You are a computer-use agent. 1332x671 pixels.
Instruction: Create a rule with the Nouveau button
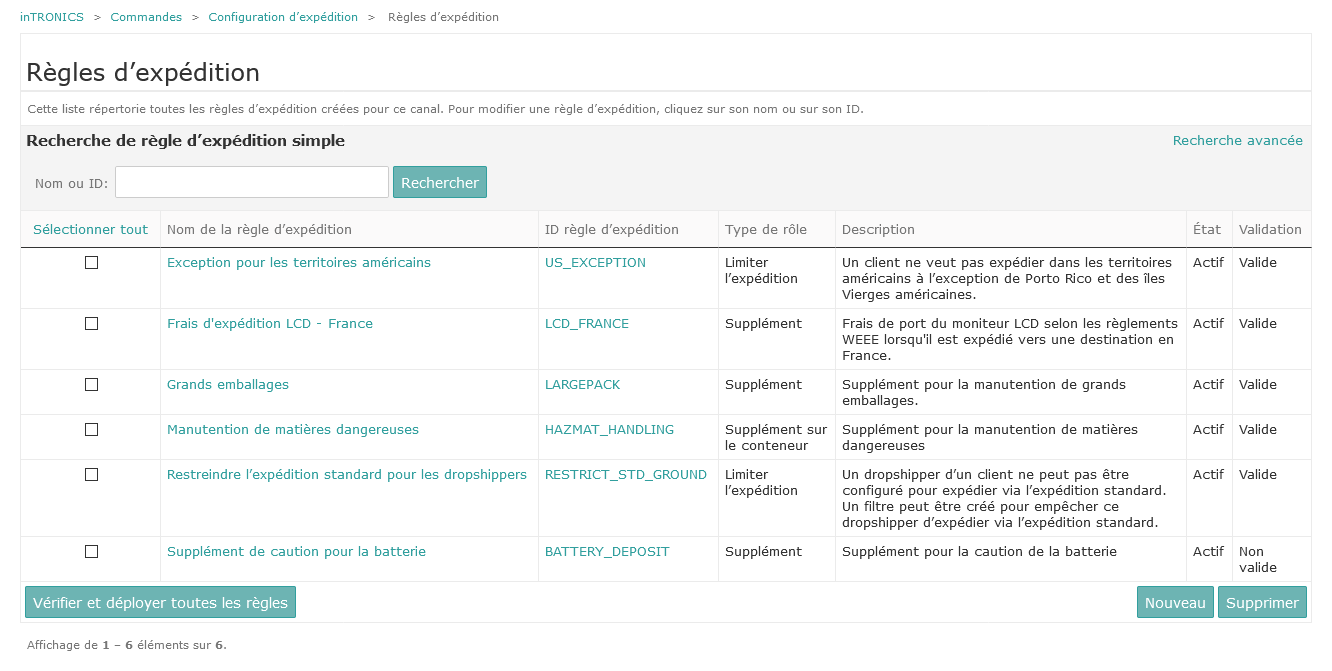(x=1175, y=603)
